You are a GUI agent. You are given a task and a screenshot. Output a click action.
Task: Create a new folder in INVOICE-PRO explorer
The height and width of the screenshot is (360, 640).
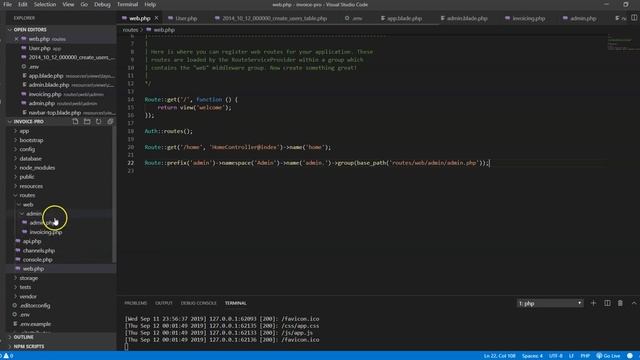point(87,122)
